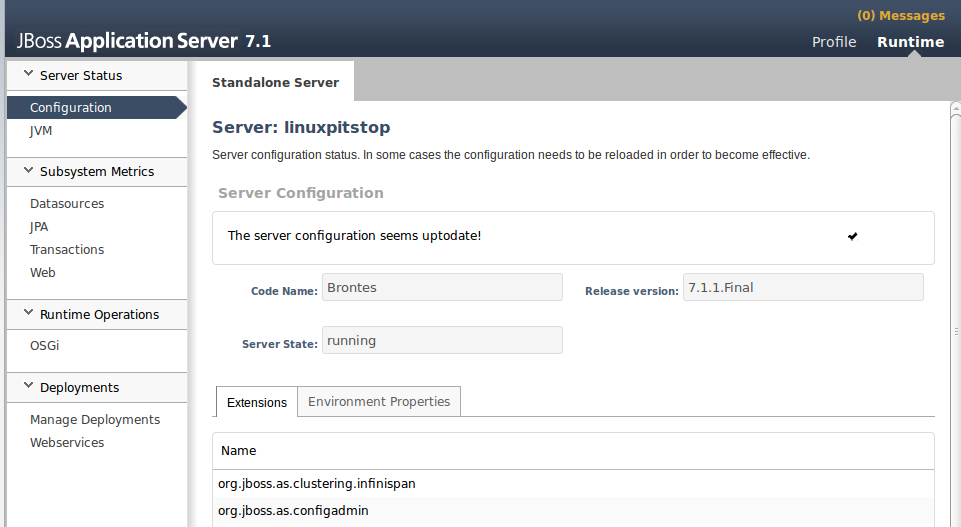The height and width of the screenshot is (527, 961).
Task: Click the vertical scrollbar up arrow
Action: [x=955, y=109]
